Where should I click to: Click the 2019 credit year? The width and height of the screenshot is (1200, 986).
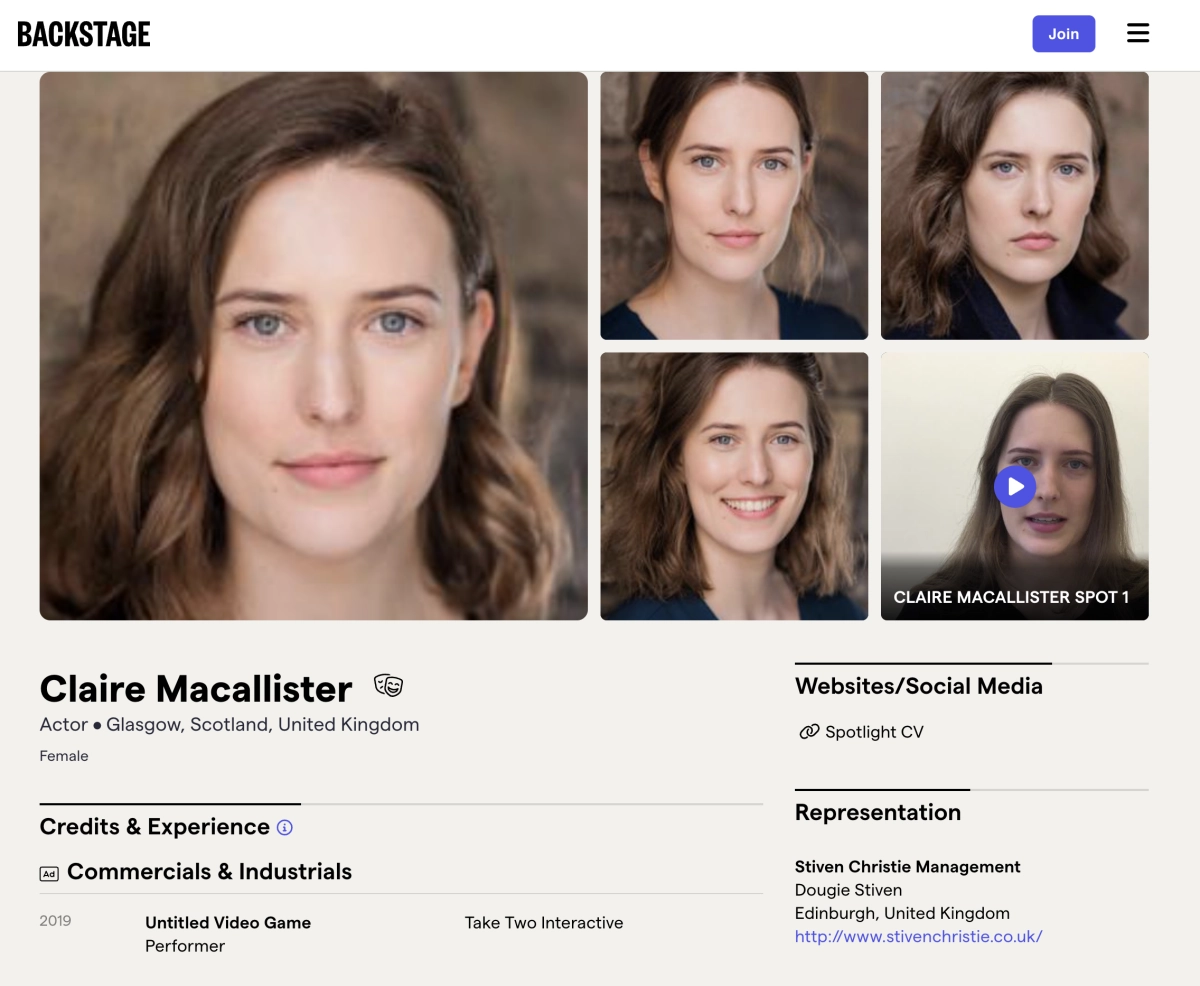[x=55, y=921]
